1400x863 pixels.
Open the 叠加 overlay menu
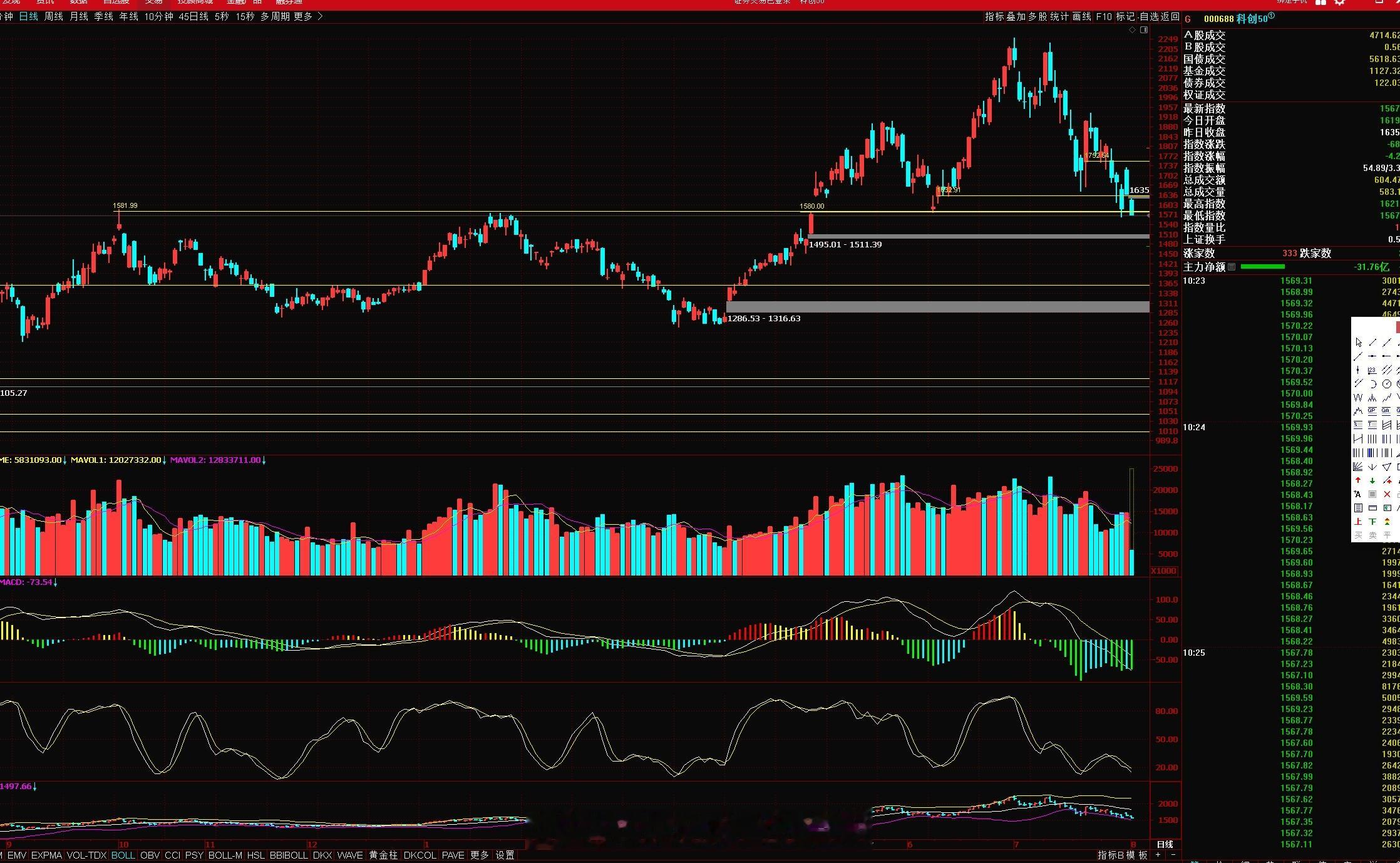point(1016,17)
